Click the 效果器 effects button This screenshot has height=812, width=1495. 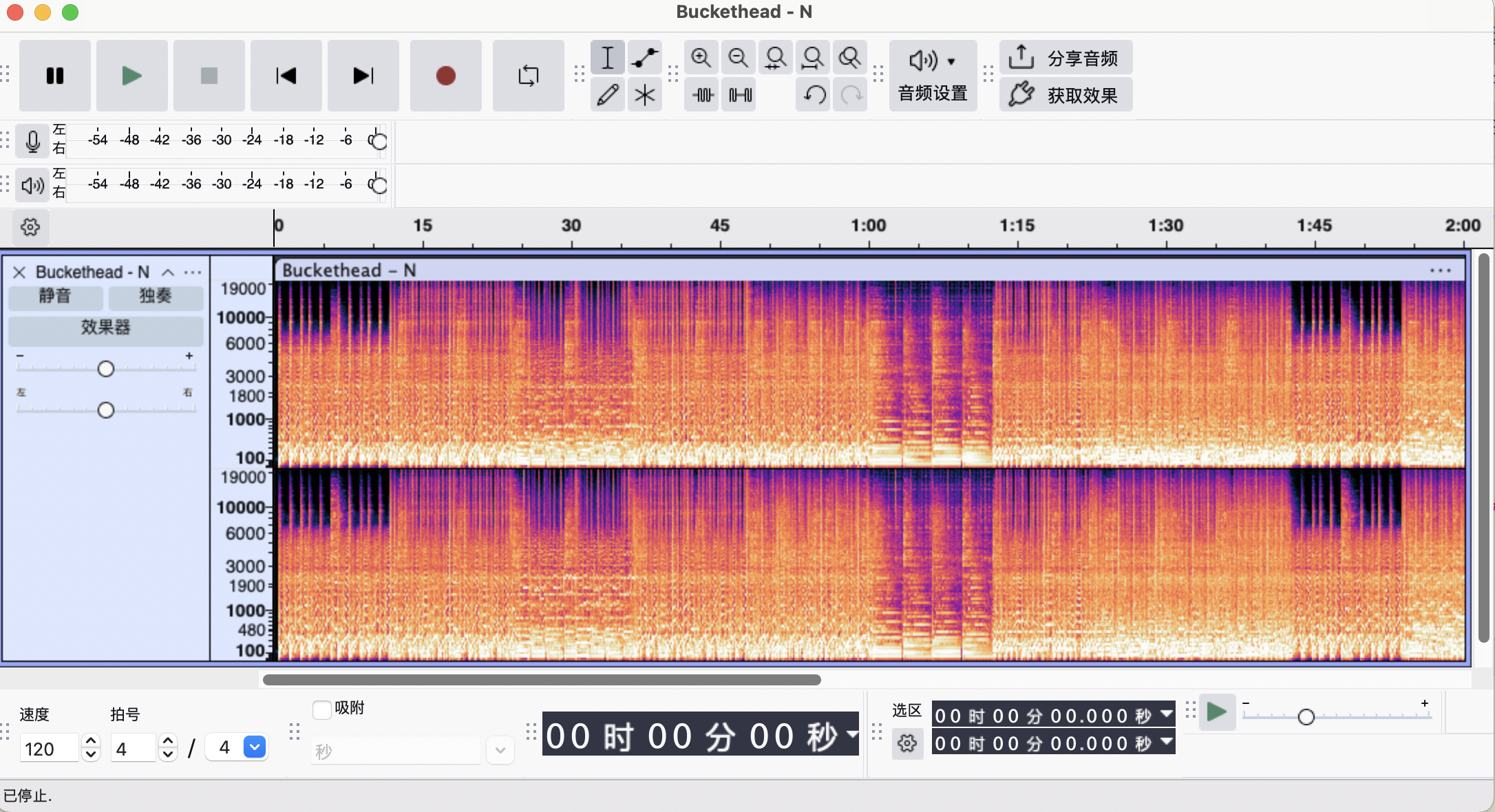click(105, 328)
